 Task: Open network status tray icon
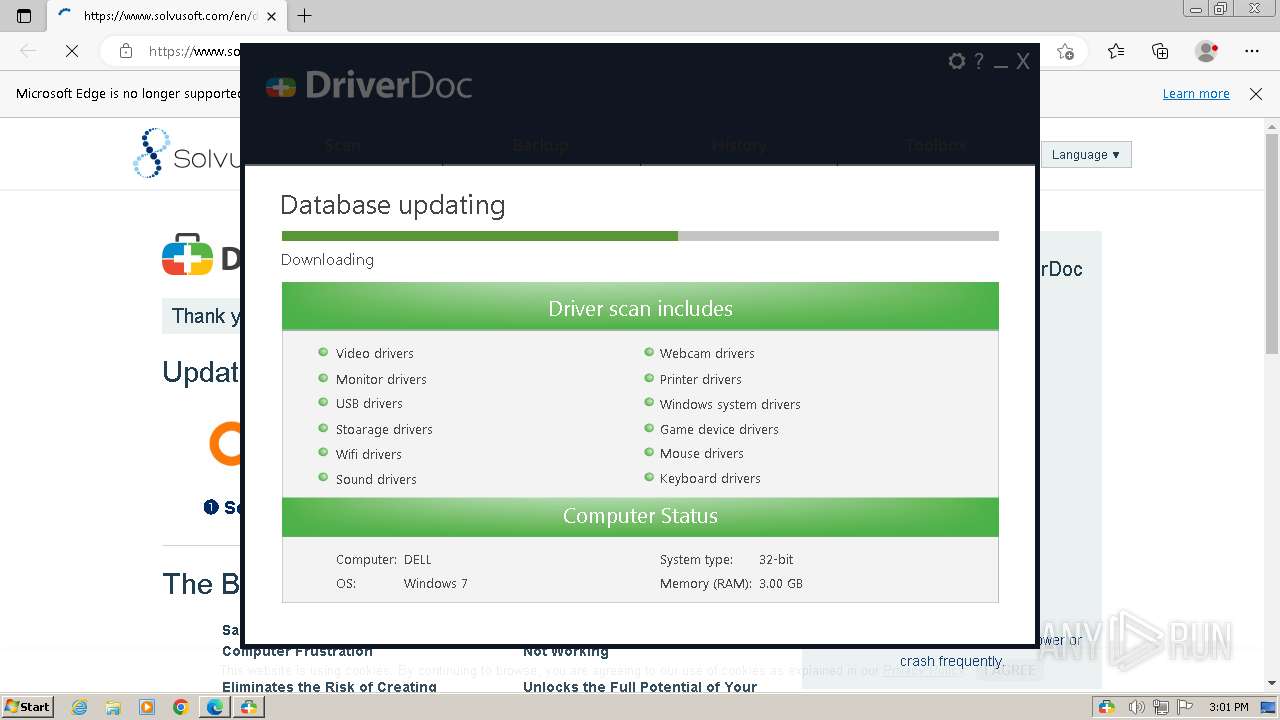pos(1161,707)
